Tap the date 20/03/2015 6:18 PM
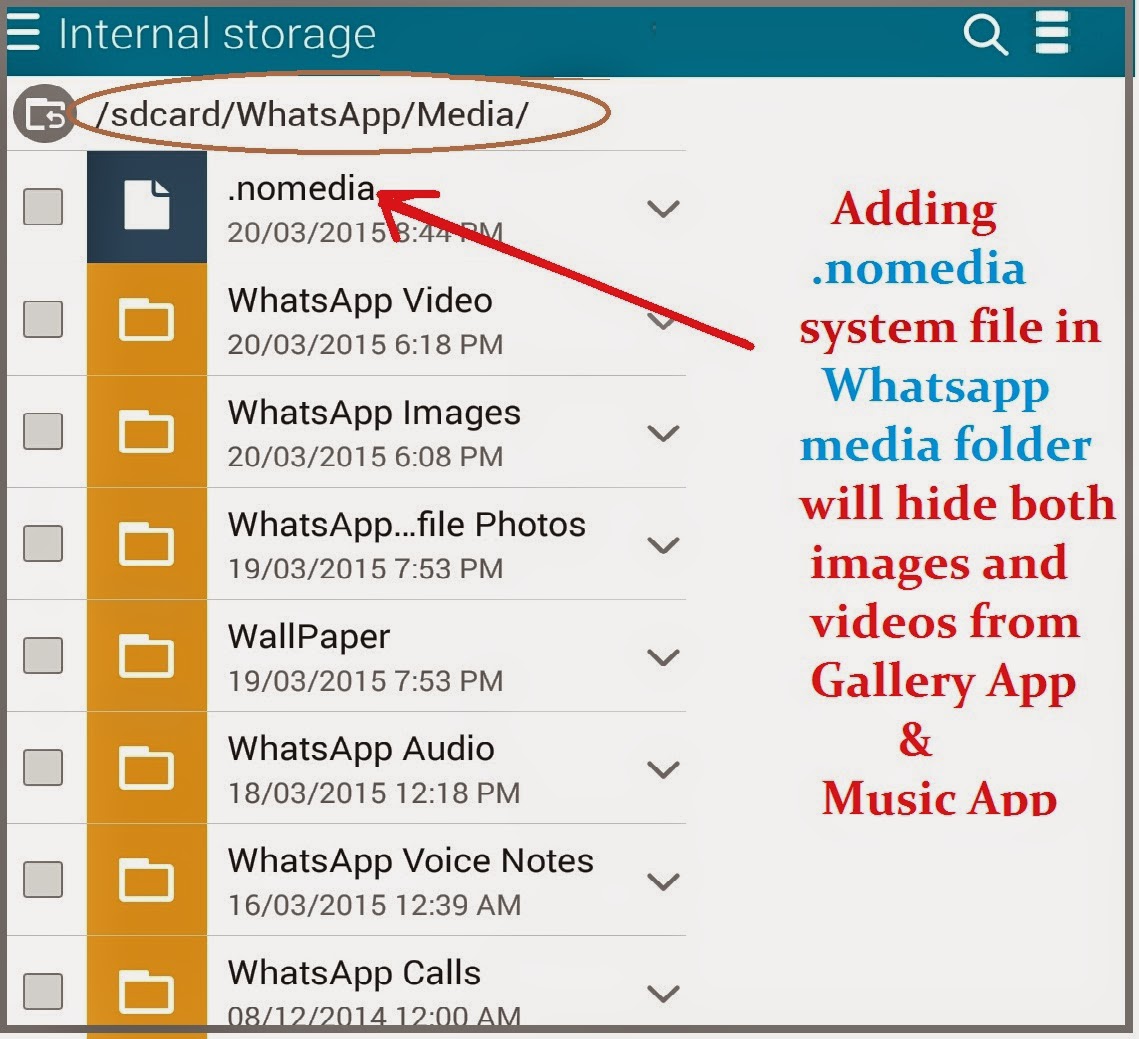This screenshot has width=1139, height=1039. pyautogui.click(x=365, y=344)
